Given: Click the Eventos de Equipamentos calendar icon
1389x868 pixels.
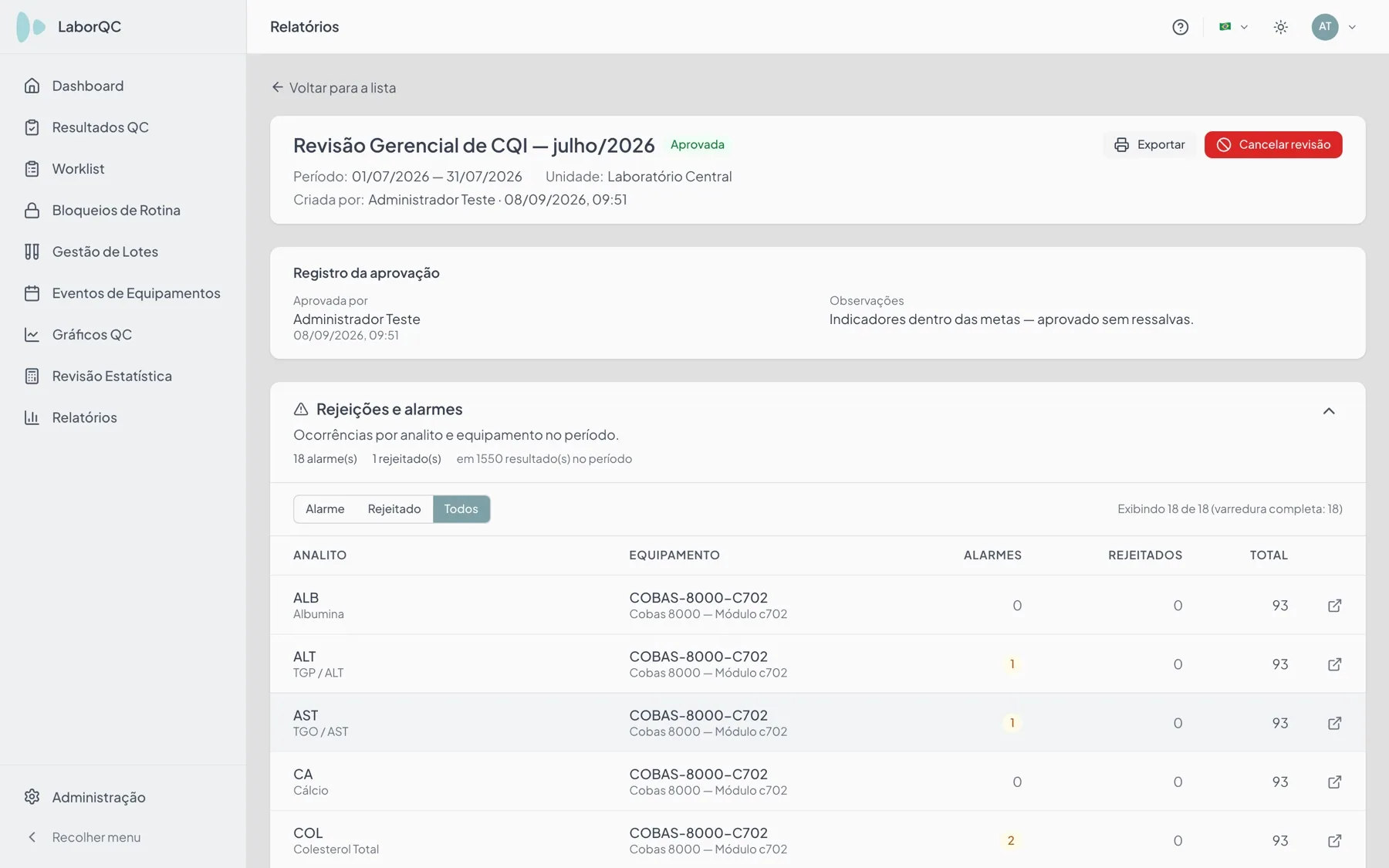Looking at the screenshot, I should coord(32,293).
